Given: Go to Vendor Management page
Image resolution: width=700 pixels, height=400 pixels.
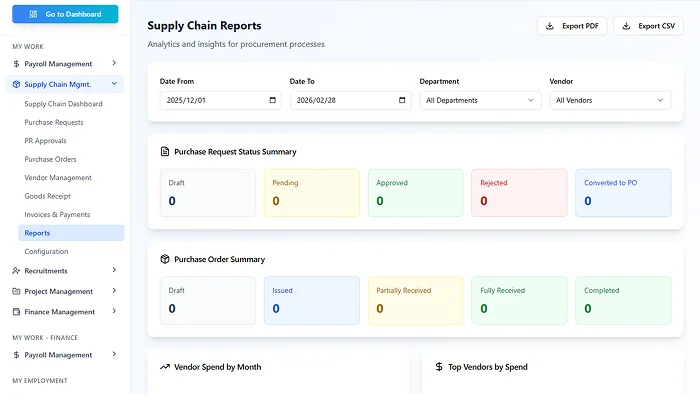Looking at the screenshot, I should (58, 178).
